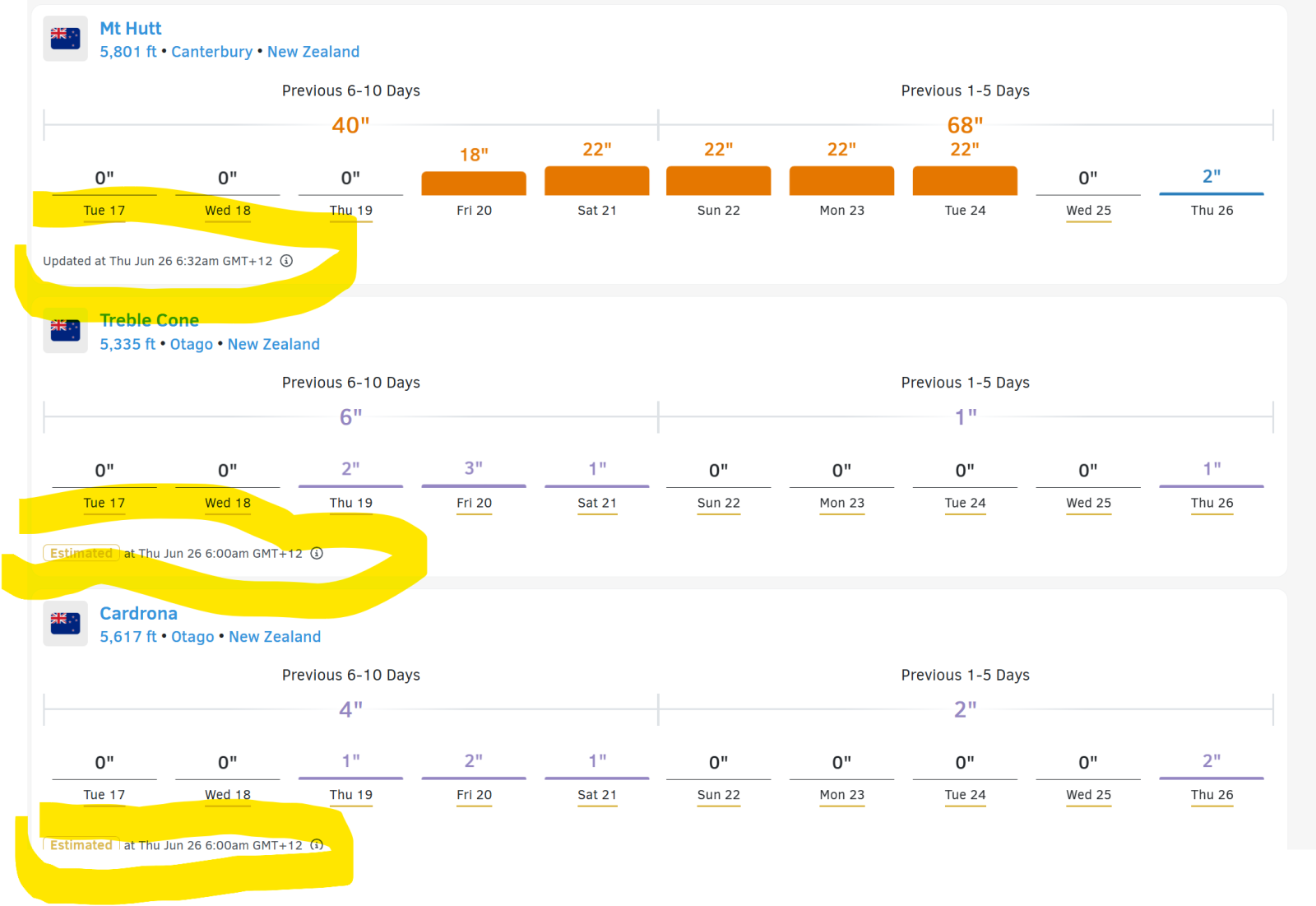Click Cardrona 2" Friday snowfall value
The height and width of the screenshot is (906, 1316).
coord(474,760)
